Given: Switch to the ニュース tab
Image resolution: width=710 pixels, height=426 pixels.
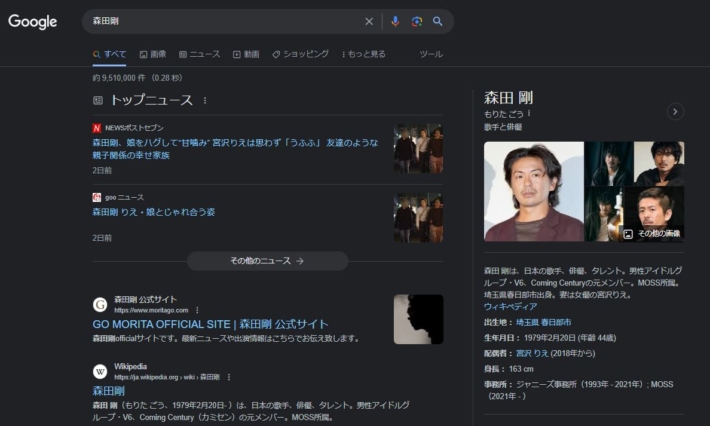Looking at the screenshot, I should tap(200, 54).
